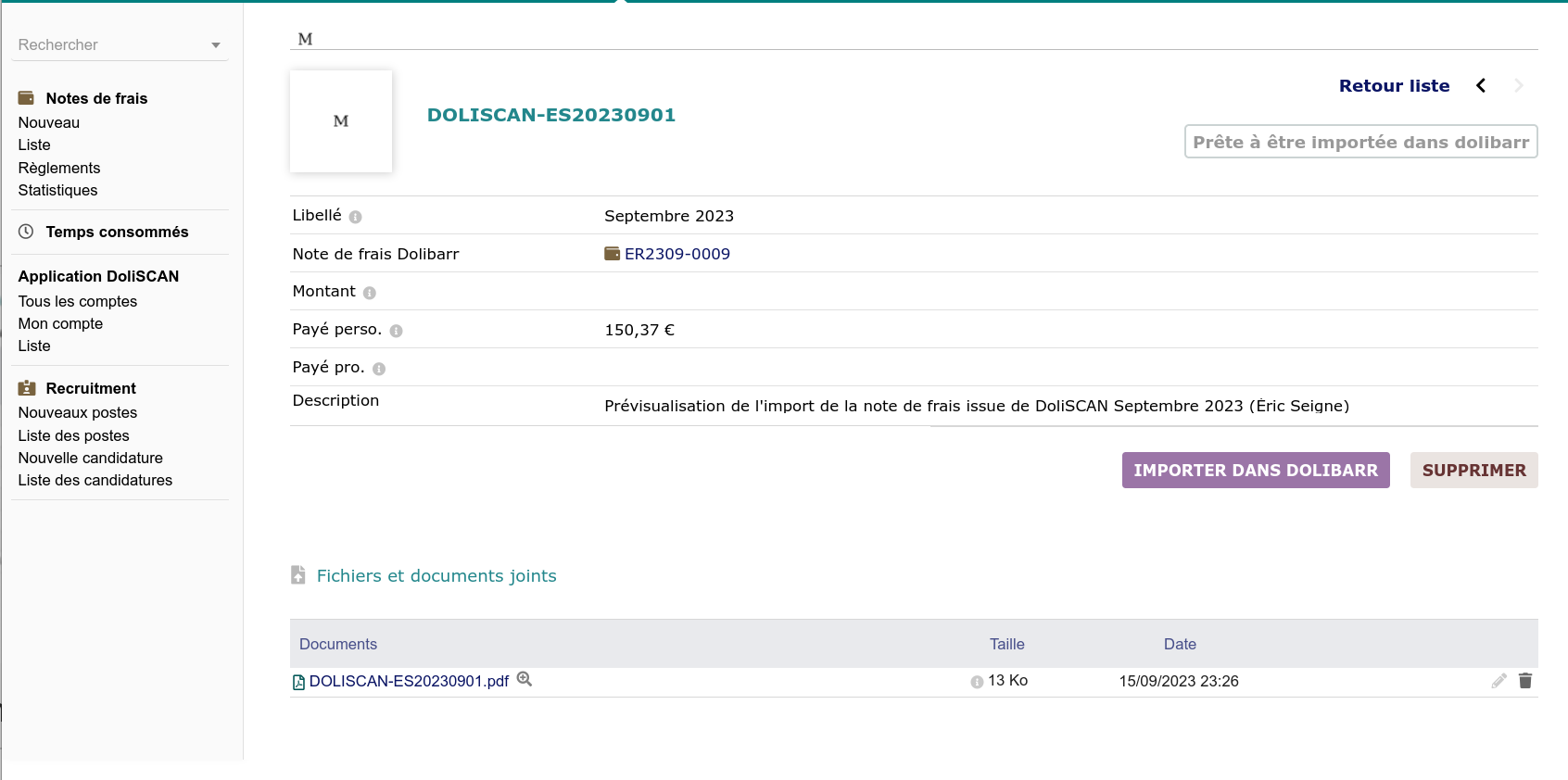
Task: Click the Temps consommés clock icon
Action: (x=26, y=232)
